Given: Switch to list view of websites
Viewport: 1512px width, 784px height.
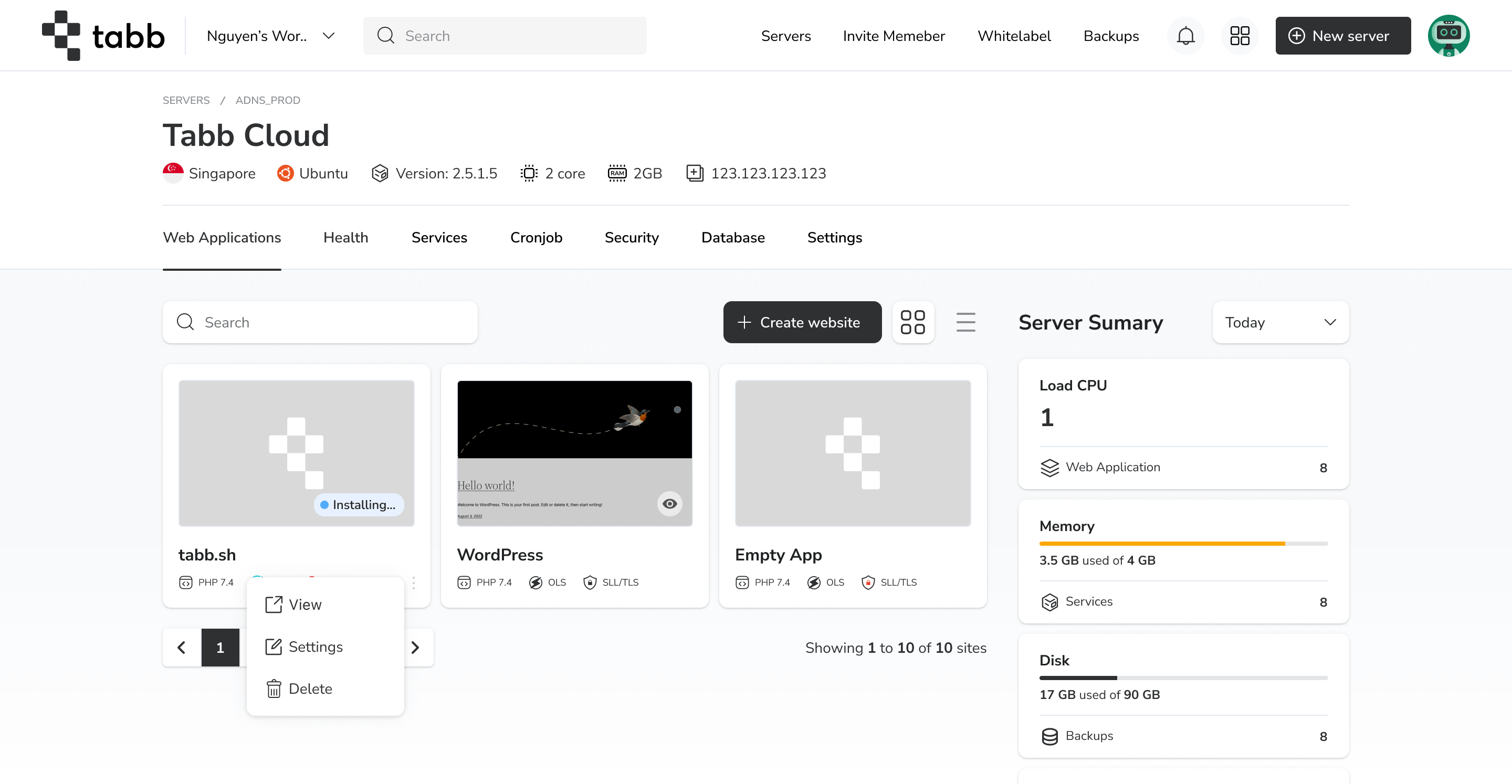Looking at the screenshot, I should pos(965,322).
